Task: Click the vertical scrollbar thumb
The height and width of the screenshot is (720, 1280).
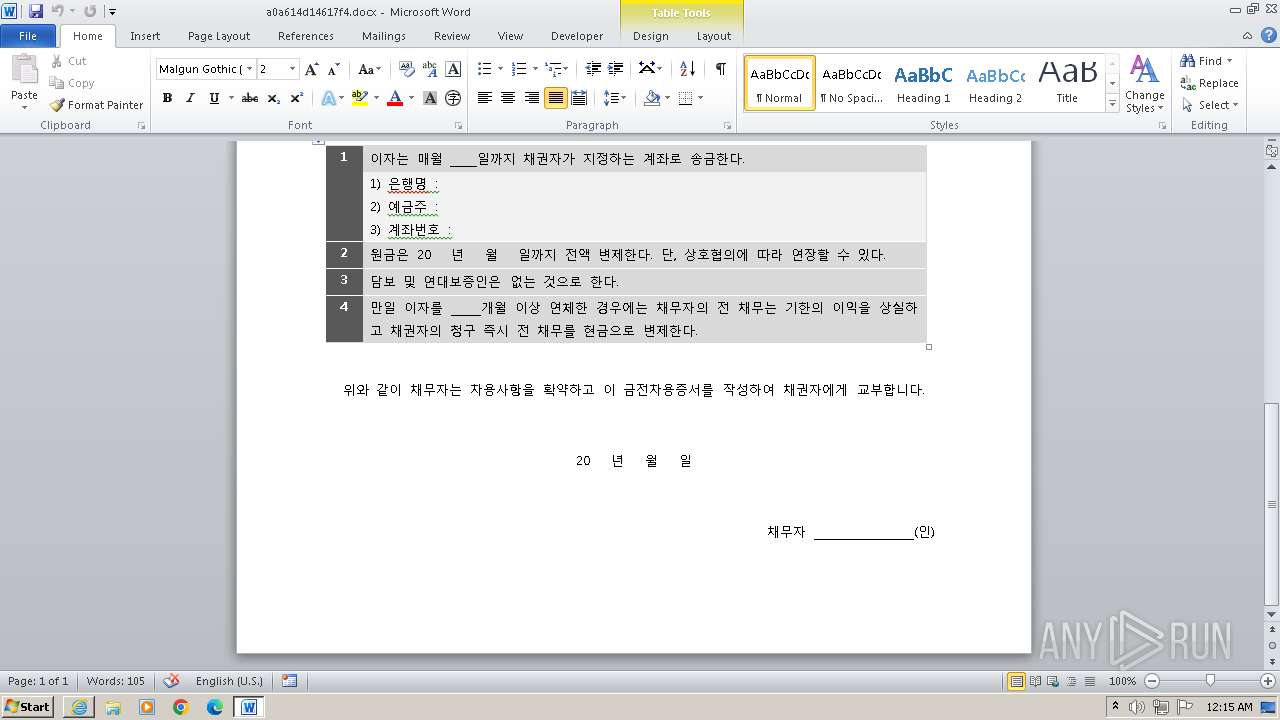Action: pyautogui.click(x=1271, y=504)
